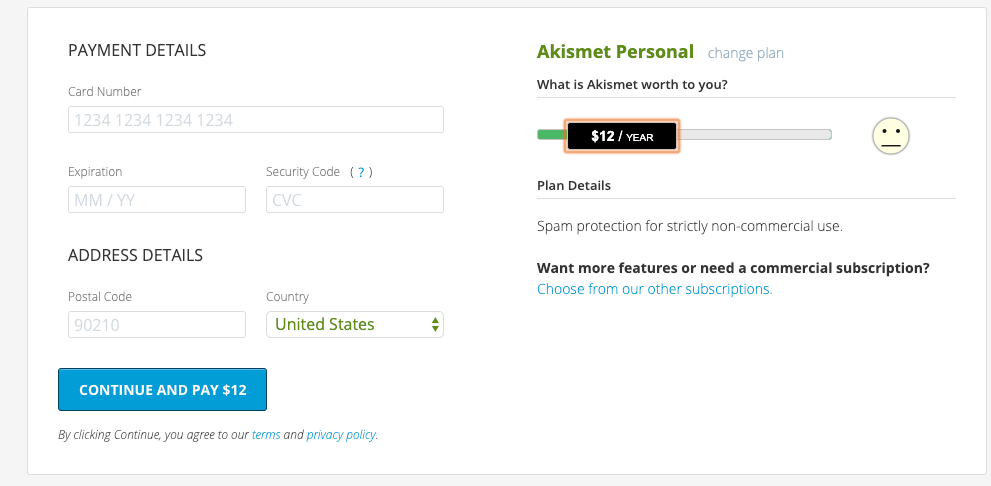Open the Country dropdown showing United States
The width and height of the screenshot is (991, 486).
pos(354,324)
